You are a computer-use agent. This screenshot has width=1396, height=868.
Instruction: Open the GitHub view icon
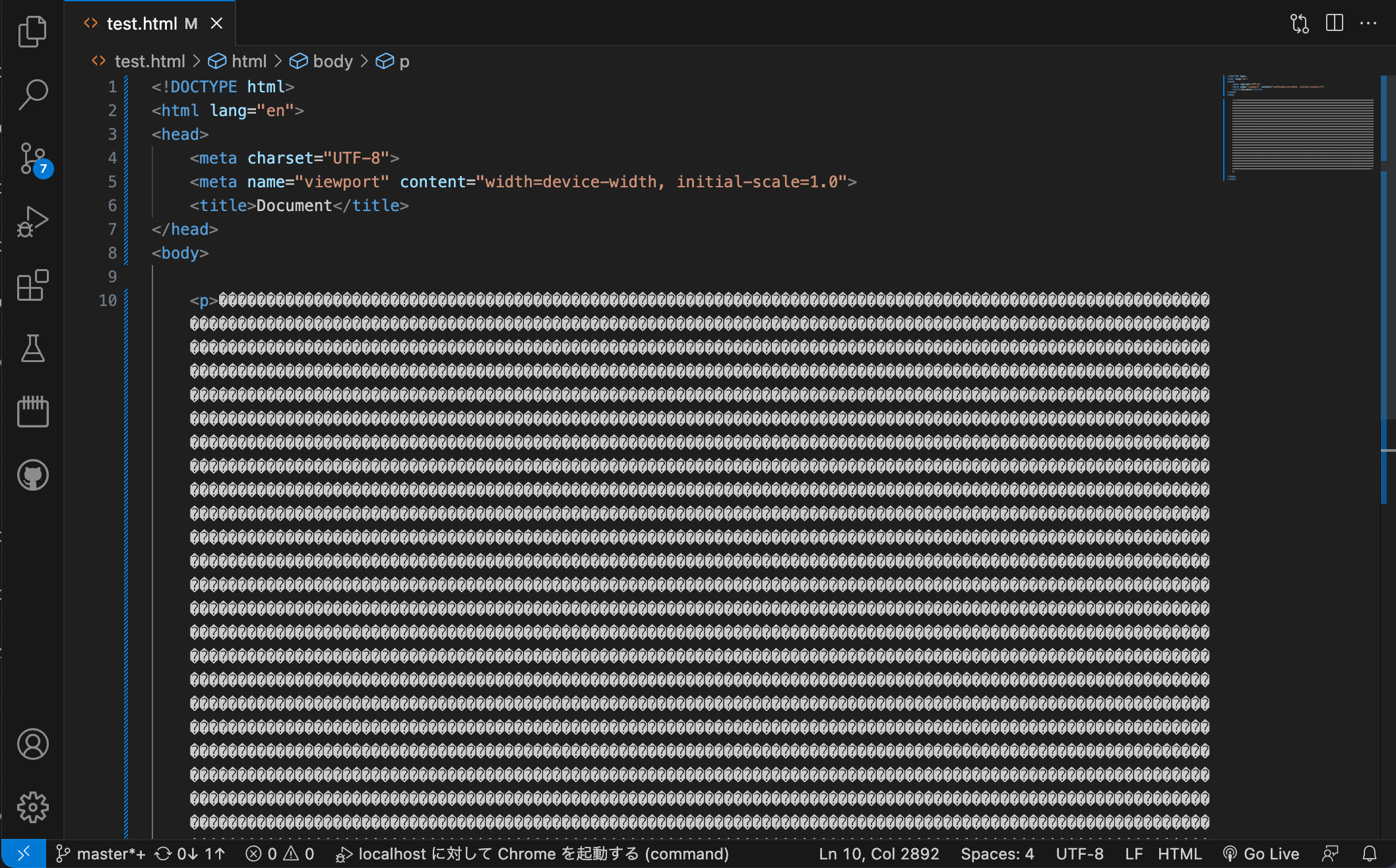point(32,475)
